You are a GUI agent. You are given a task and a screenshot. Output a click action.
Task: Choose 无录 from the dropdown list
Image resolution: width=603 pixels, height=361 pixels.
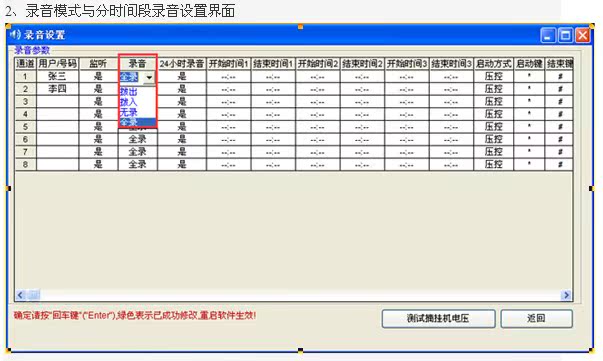tap(128, 112)
